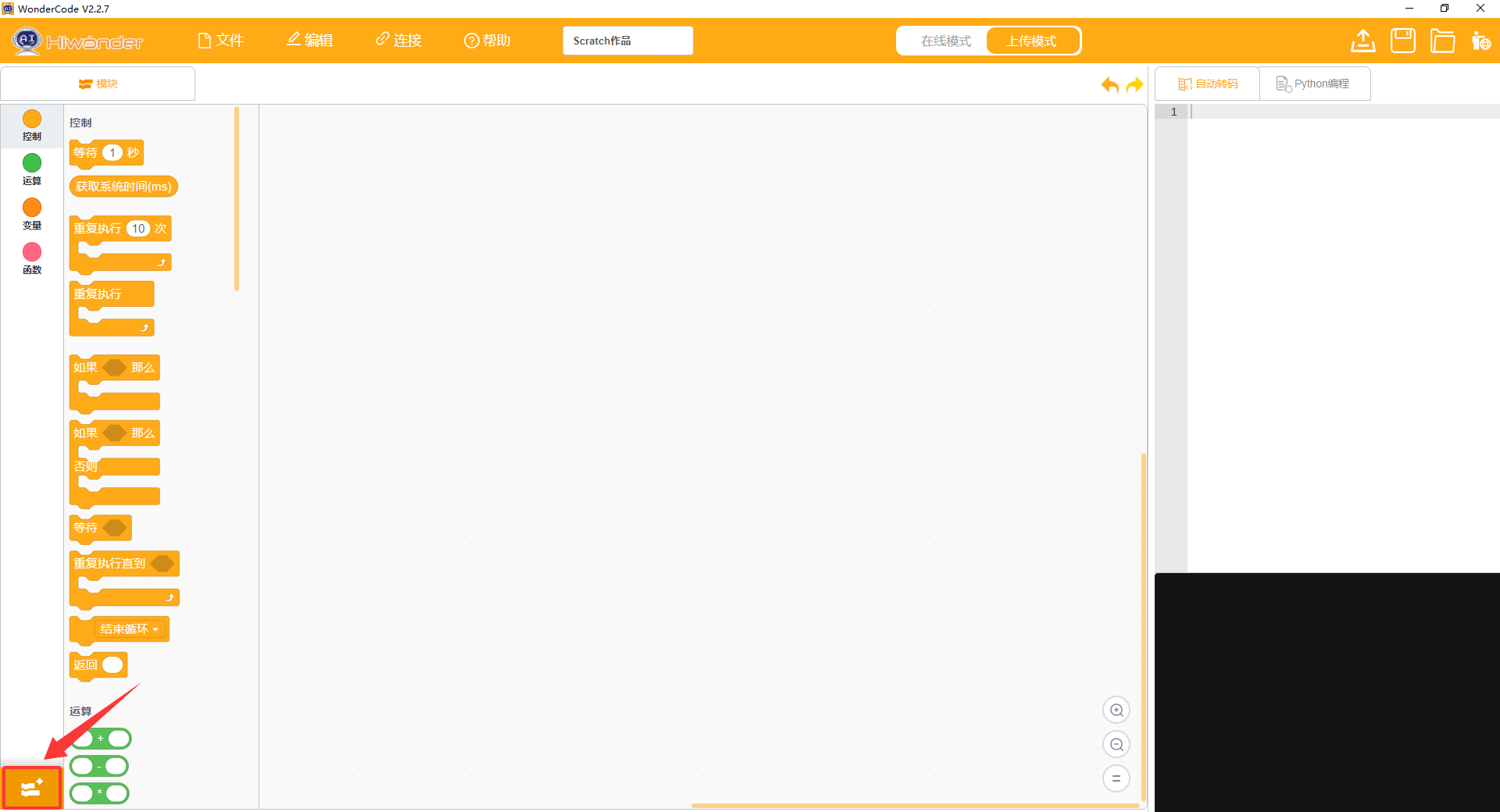Viewport: 1500px width, 812px height.
Task: Click the value 1 in wait block
Action: (112, 153)
